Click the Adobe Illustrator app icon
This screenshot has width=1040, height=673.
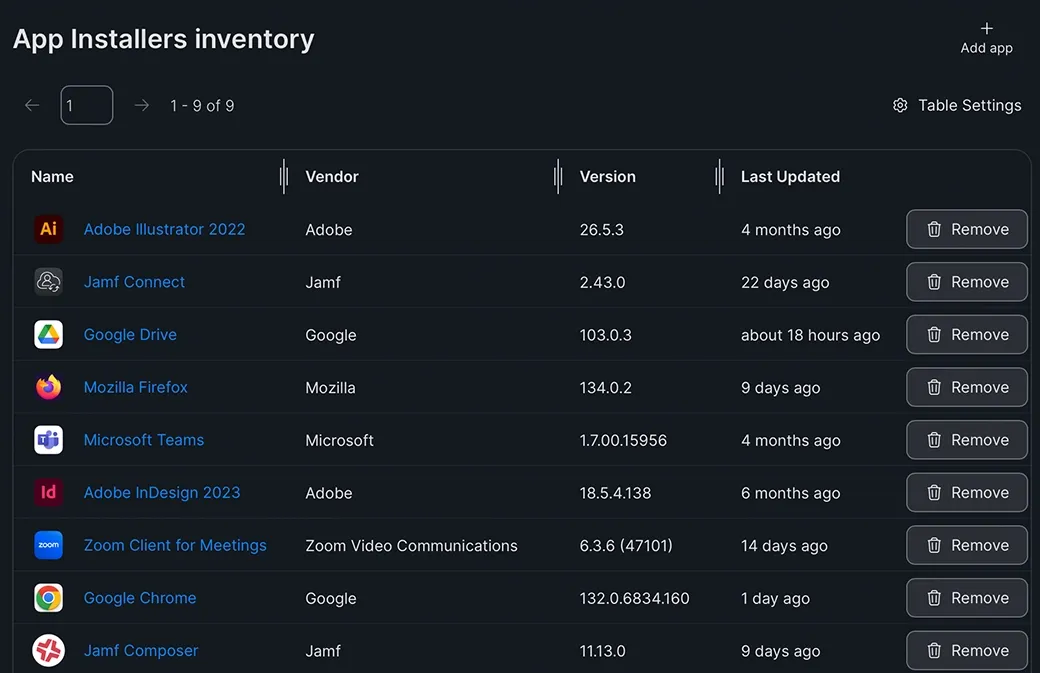[48, 229]
